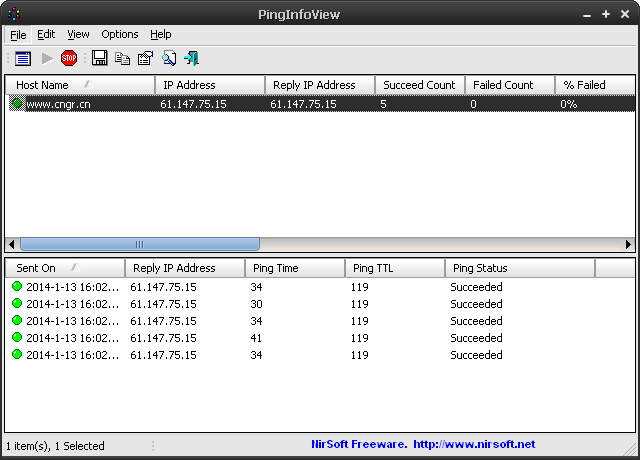Click green status icon for www.cngr.cn

coord(17,104)
